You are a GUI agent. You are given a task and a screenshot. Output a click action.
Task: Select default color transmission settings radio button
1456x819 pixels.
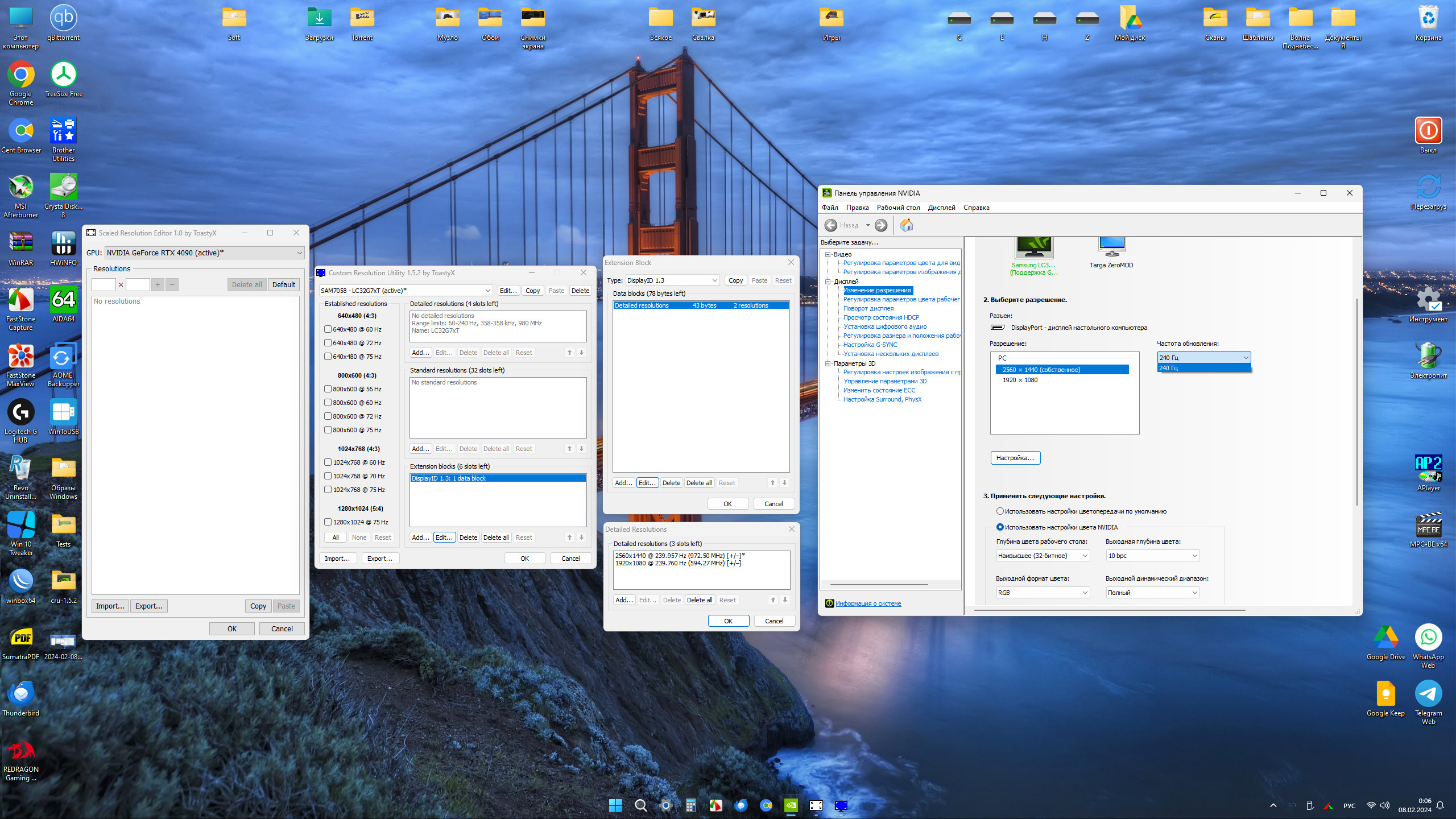click(1000, 511)
